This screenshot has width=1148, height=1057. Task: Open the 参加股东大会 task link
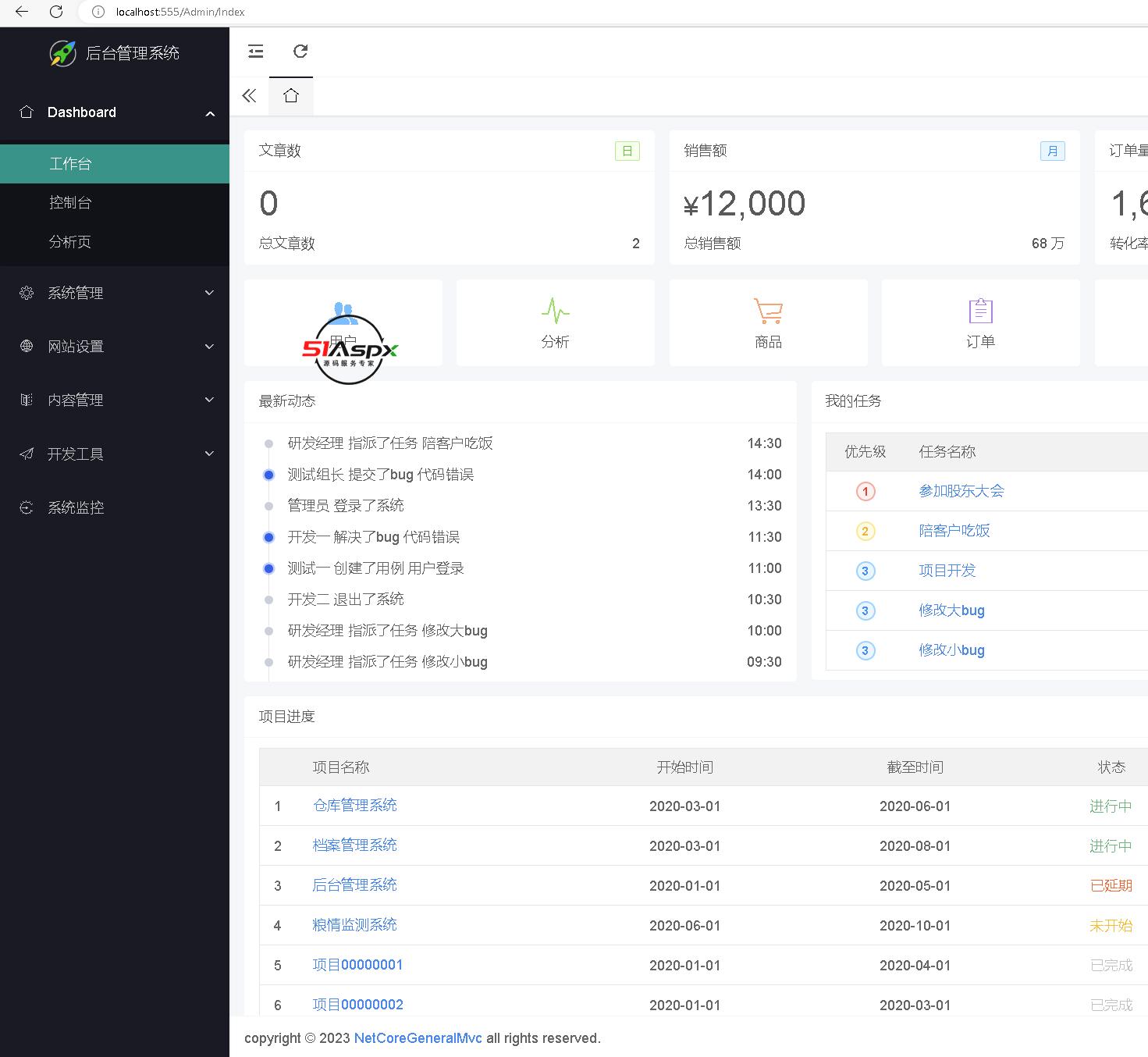(961, 491)
